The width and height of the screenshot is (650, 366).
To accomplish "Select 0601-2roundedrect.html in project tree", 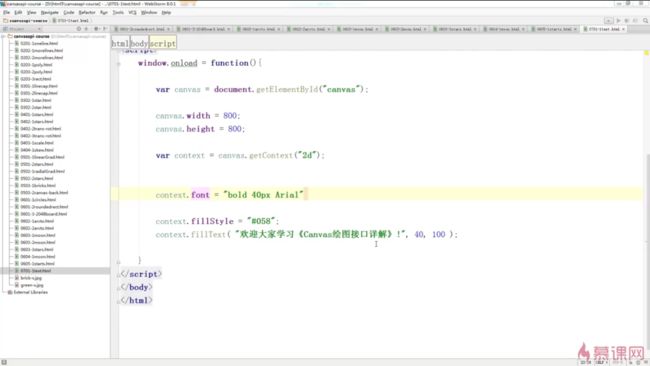I will pyautogui.click(x=44, y=207).
